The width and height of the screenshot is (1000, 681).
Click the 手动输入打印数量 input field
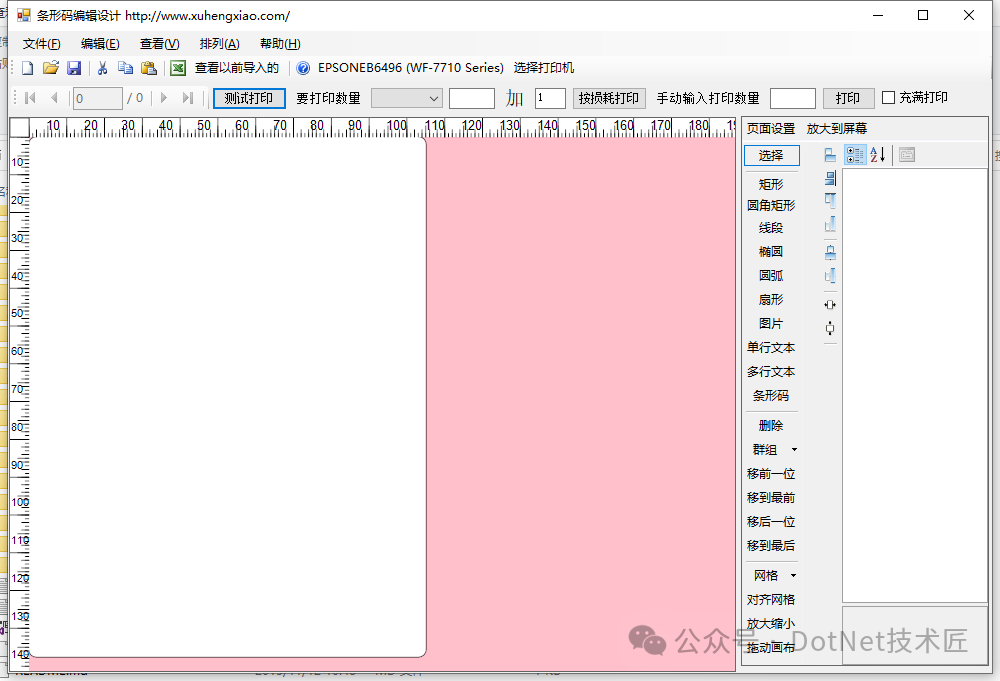(x=793, y=98)
